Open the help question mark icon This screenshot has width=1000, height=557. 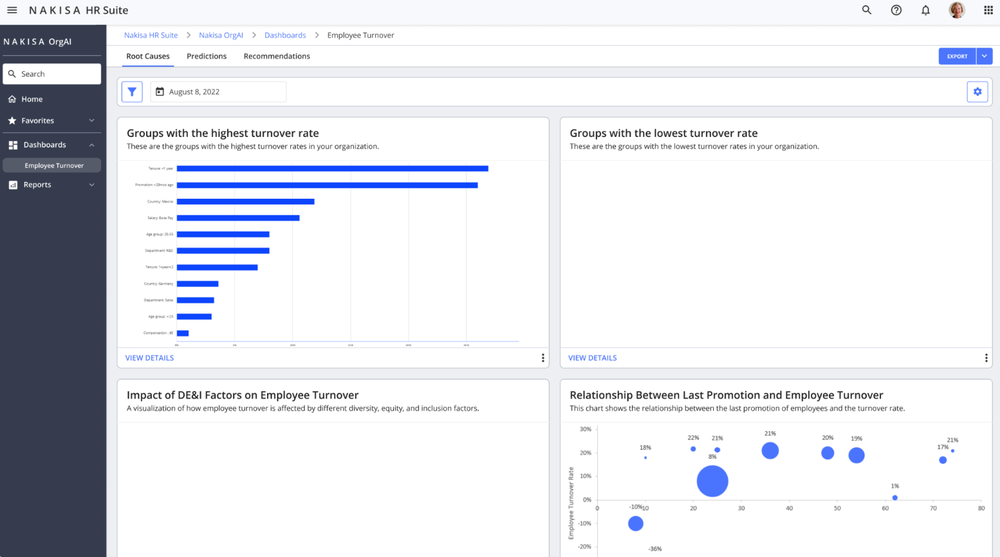coord(896,10)
